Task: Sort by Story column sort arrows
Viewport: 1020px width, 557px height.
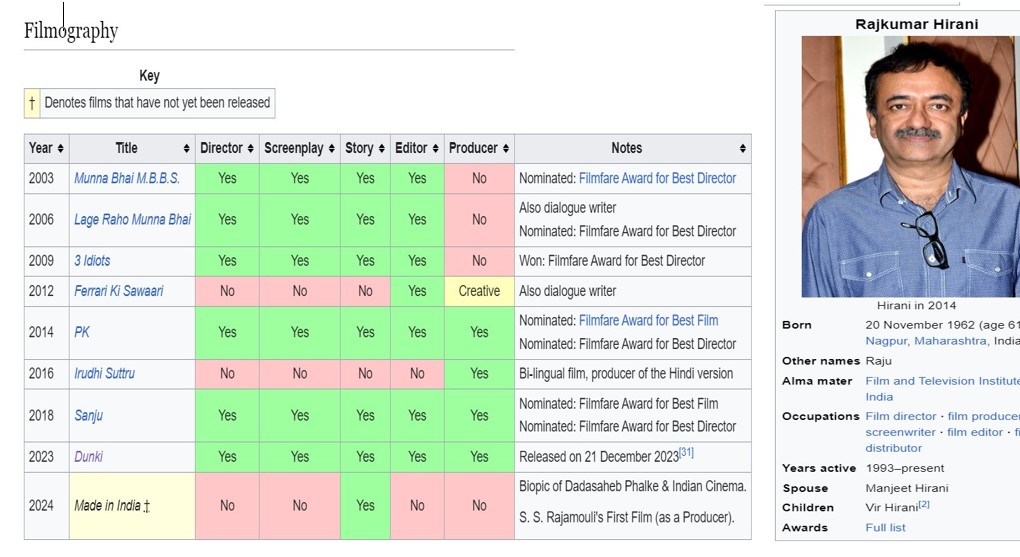Action: (x=381, y=148)
